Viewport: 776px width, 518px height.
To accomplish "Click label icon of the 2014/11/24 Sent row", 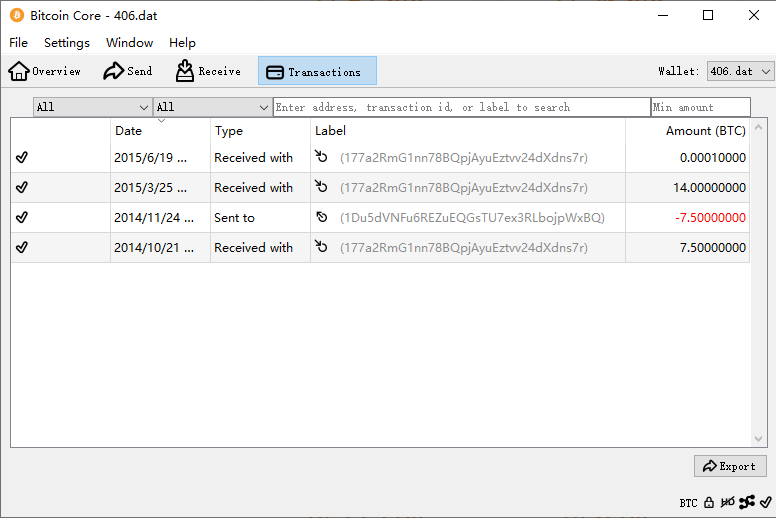I will 321,217.
